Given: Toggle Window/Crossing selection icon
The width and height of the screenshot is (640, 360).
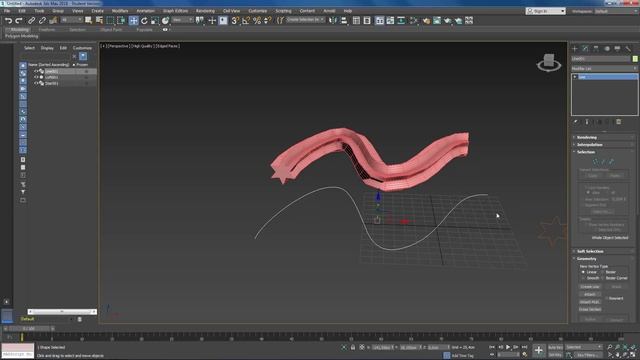Looking at the screenshot, I should click(121, 20).
